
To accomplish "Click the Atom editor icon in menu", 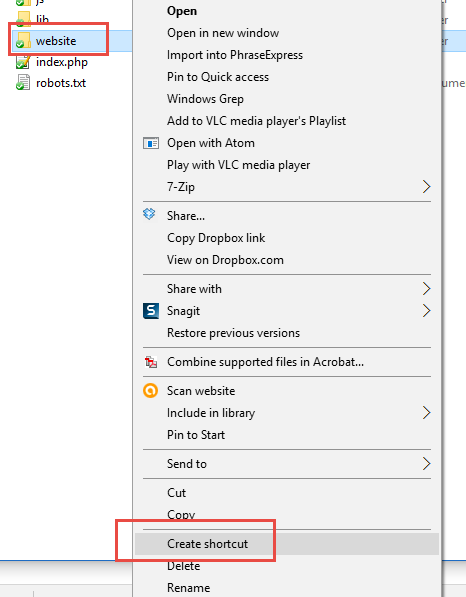I will pos(151,143).
